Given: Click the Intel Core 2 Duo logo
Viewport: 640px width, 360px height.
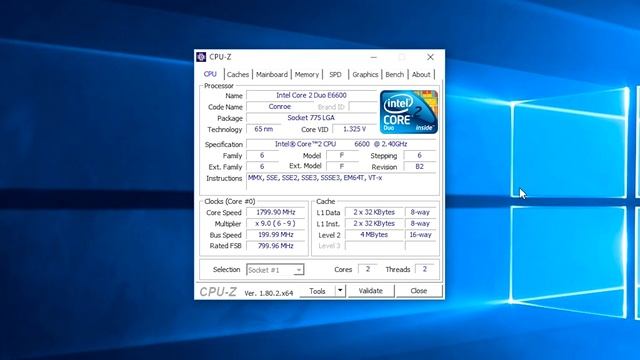Looking at the screenshot, I should pos(409,112).
